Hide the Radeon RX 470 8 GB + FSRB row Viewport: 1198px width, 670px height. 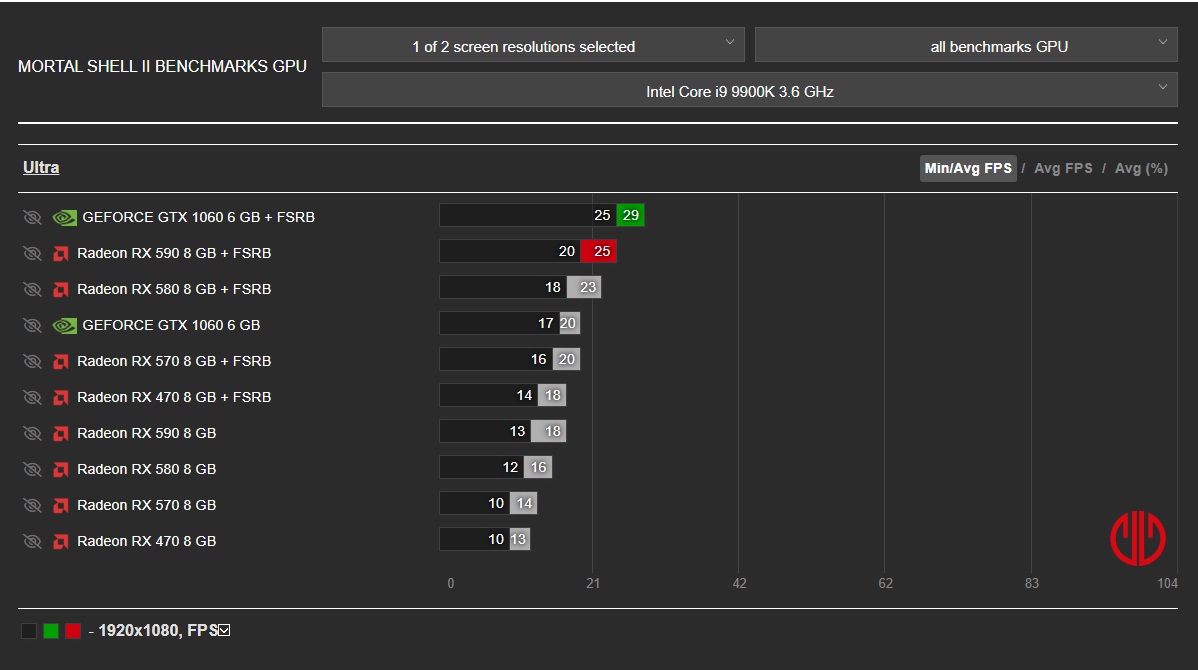32,397
